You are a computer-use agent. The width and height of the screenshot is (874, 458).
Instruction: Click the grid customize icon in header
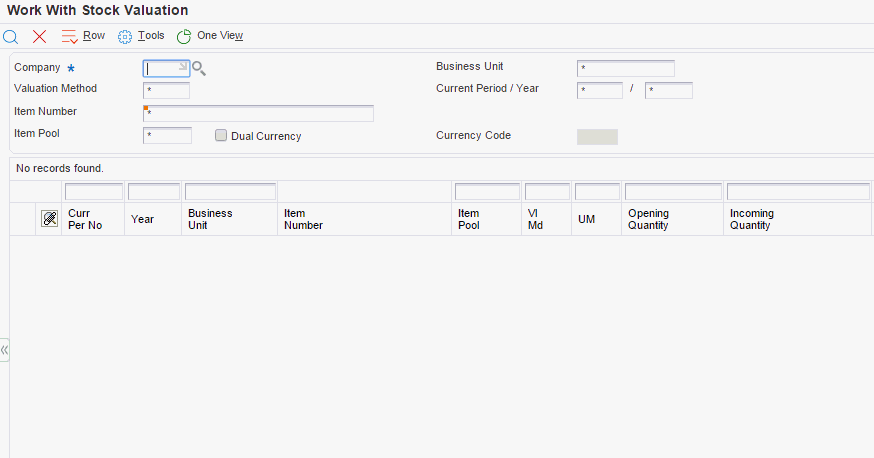click(49, 219)
